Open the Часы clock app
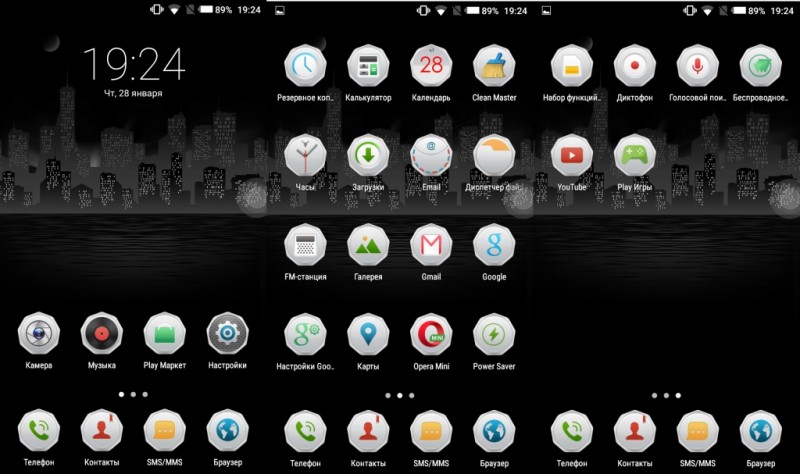Screen dimensions: 800x474 click(x=305, y=156)
